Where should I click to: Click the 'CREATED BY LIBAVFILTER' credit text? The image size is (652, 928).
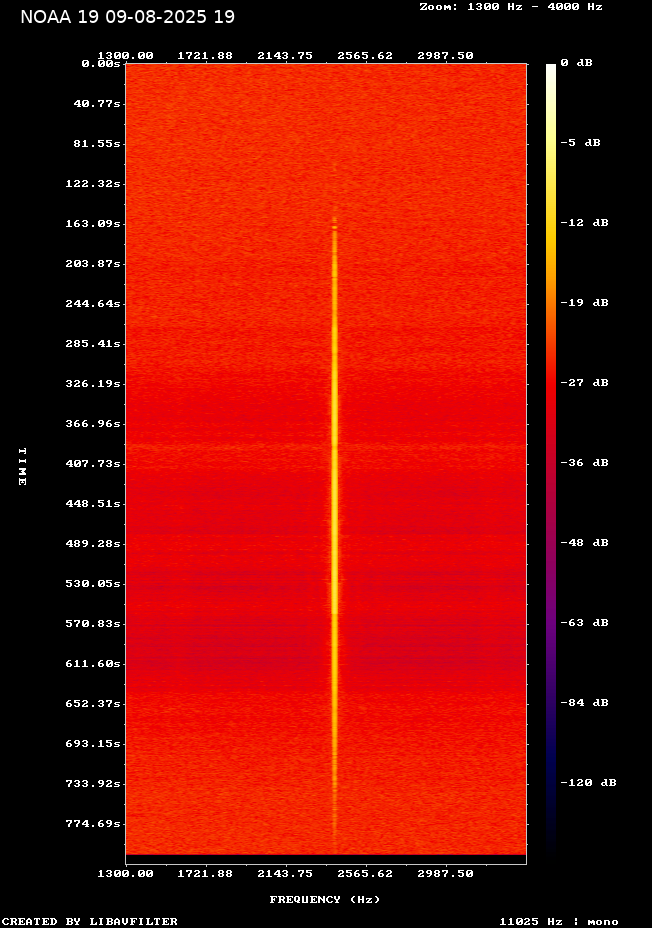coord(90,921)
